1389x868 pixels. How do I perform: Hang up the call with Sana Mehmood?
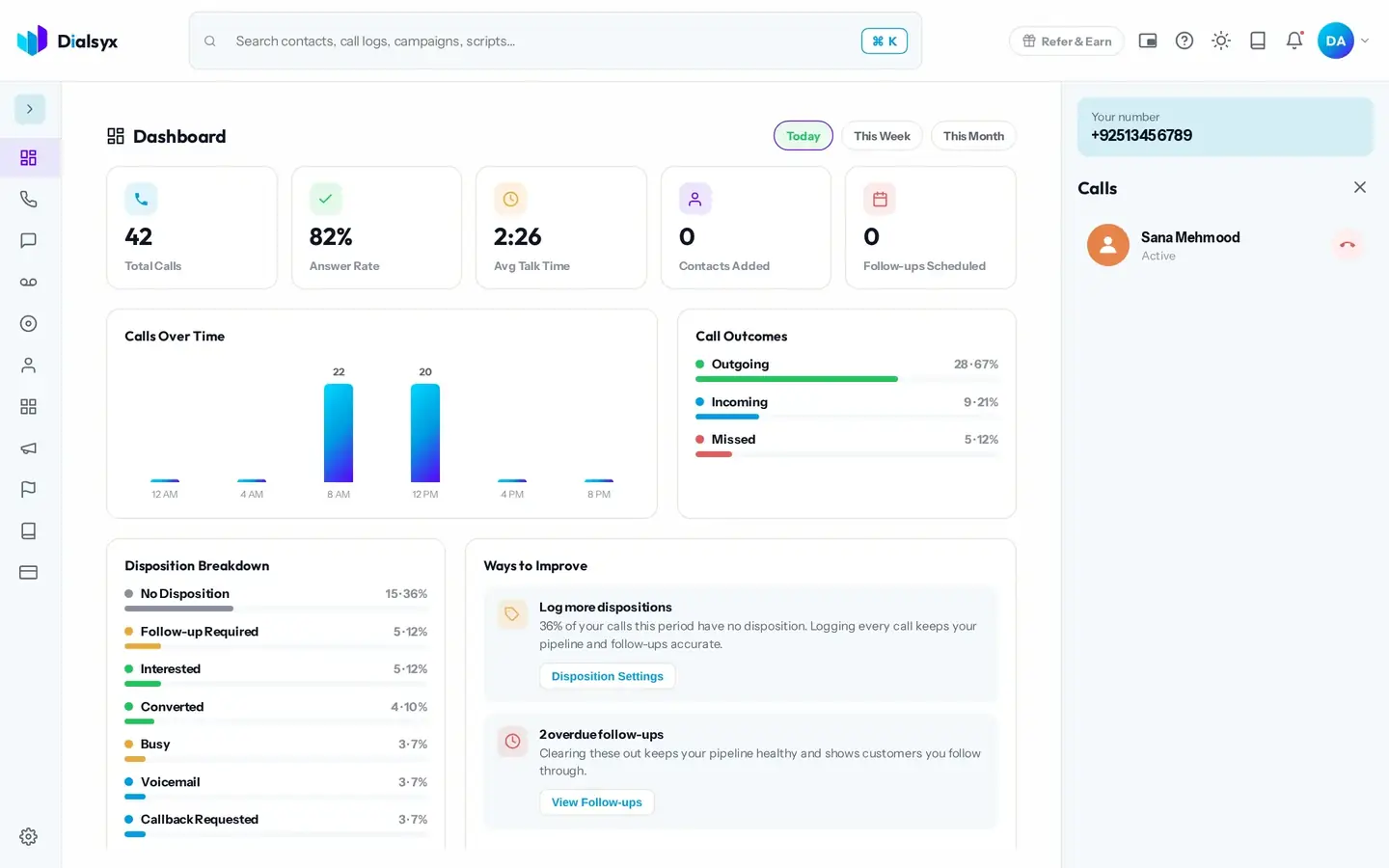(x=1348, y=245)
